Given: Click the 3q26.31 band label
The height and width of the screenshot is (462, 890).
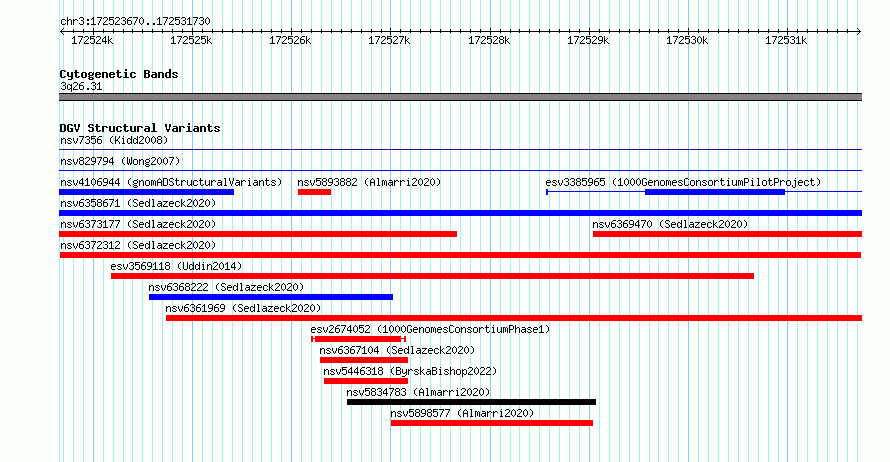Looking at the screenshot, I should coord(81,86).
